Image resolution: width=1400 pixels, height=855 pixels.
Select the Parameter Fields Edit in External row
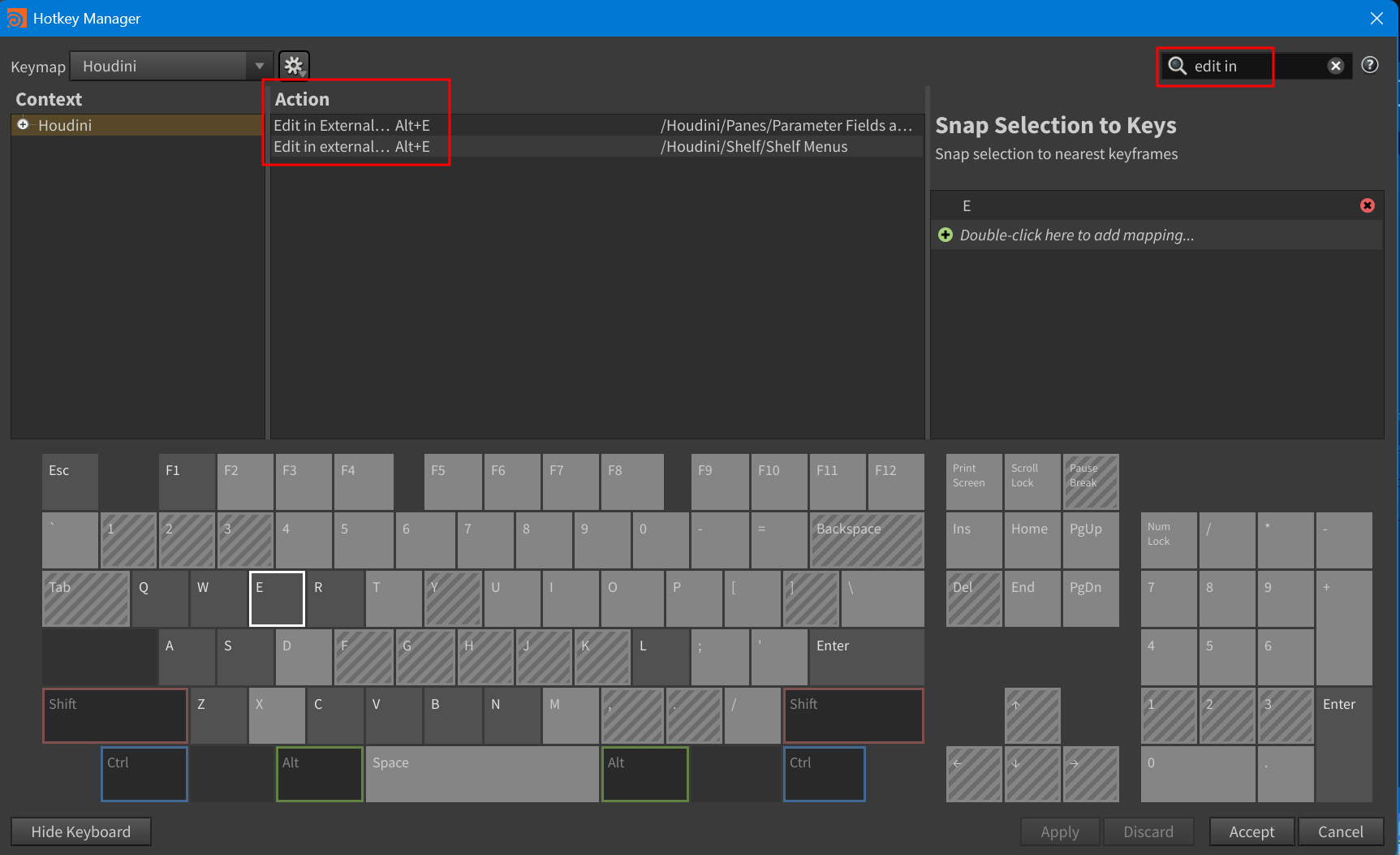coord(597,125)
